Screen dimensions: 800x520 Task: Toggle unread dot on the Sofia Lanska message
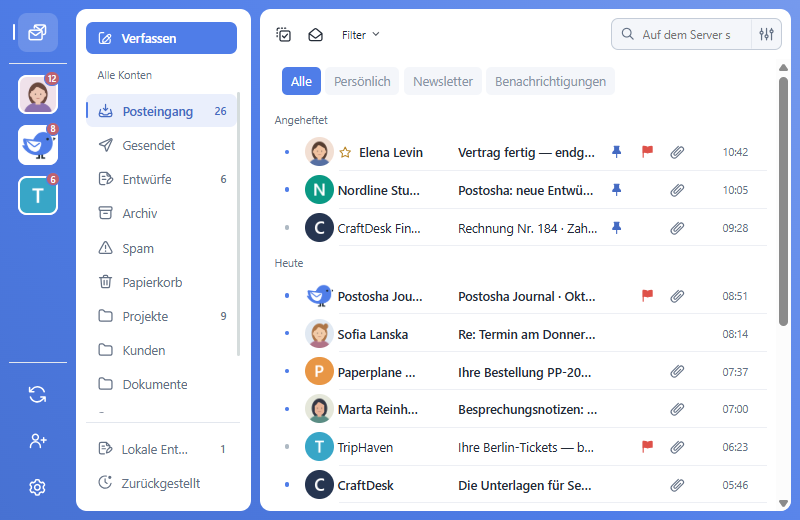[x=287, y=333]
